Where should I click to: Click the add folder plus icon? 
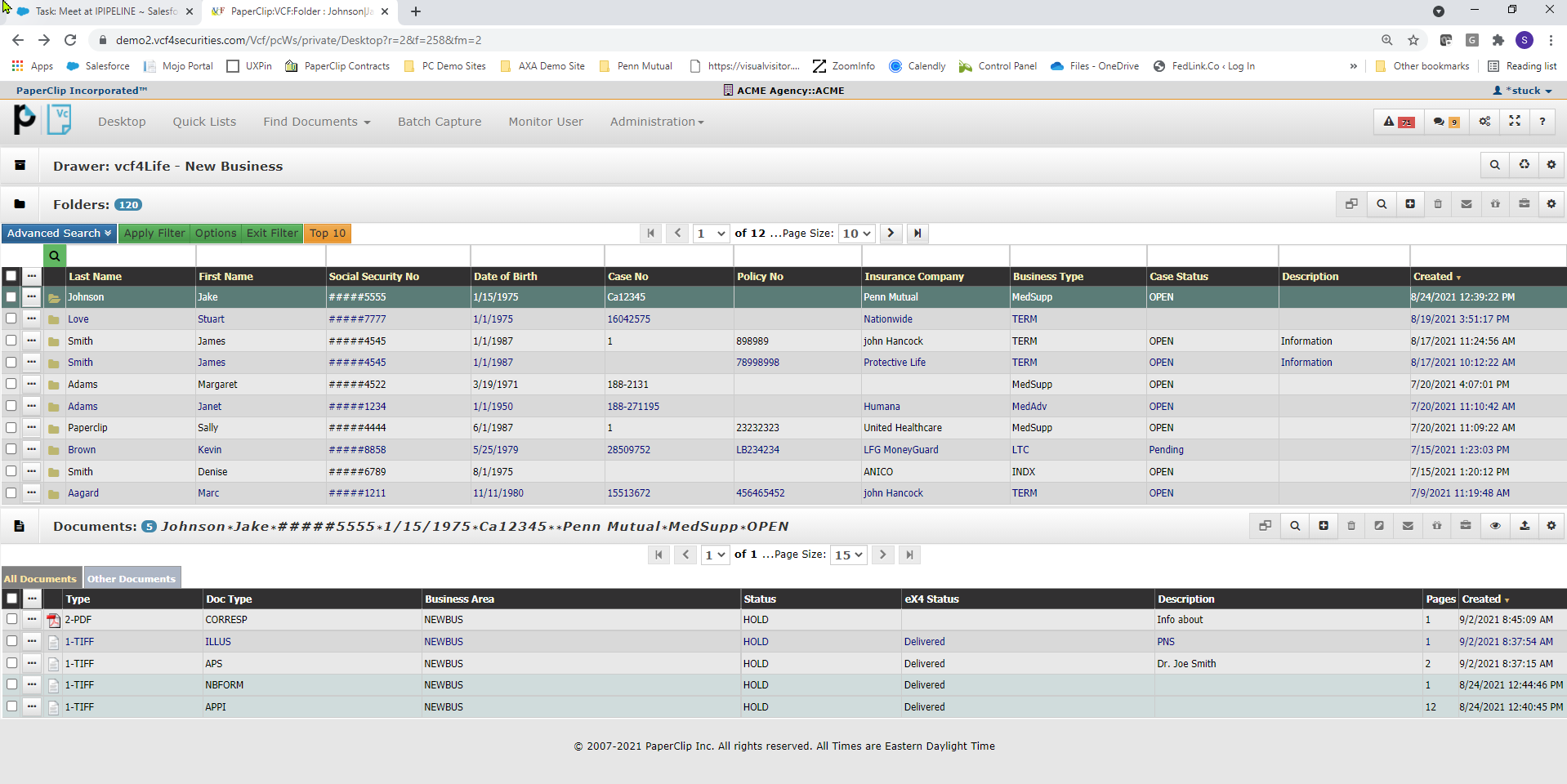click(1409, 204)
